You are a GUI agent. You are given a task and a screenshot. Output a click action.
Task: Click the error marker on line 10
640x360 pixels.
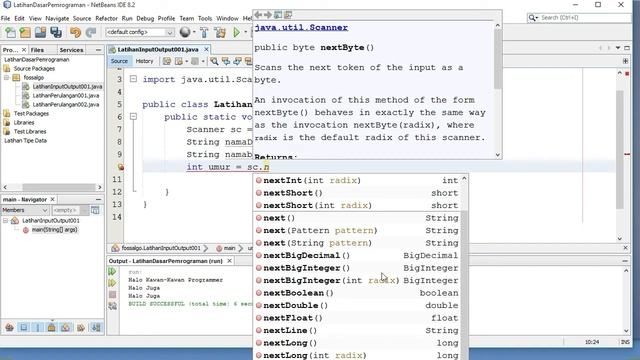pyautogui.click(x=121, y=167)
